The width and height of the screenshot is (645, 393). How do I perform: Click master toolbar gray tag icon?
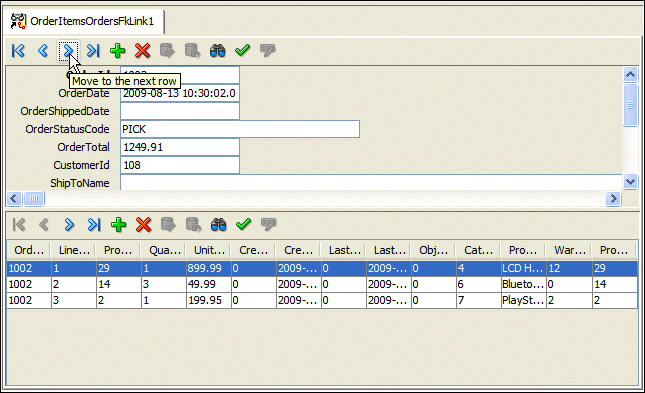pos(268,51)
